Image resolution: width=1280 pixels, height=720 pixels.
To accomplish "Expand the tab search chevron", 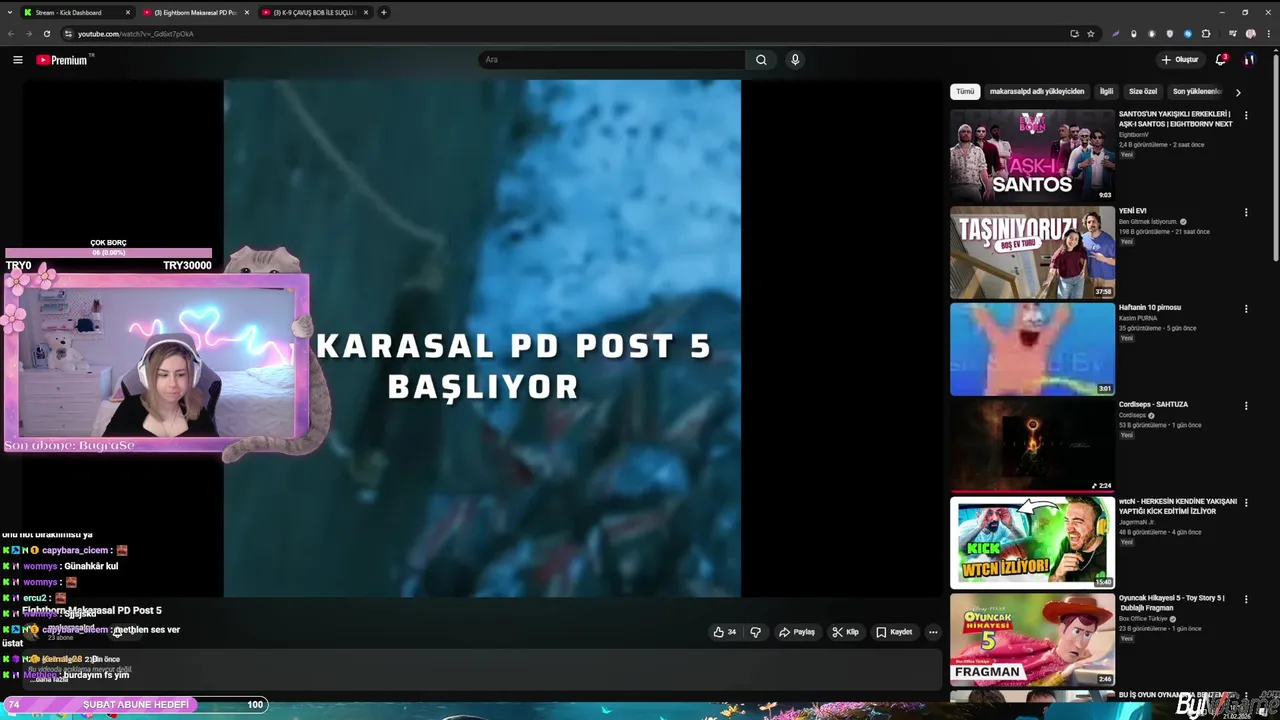I will point(10,13).
